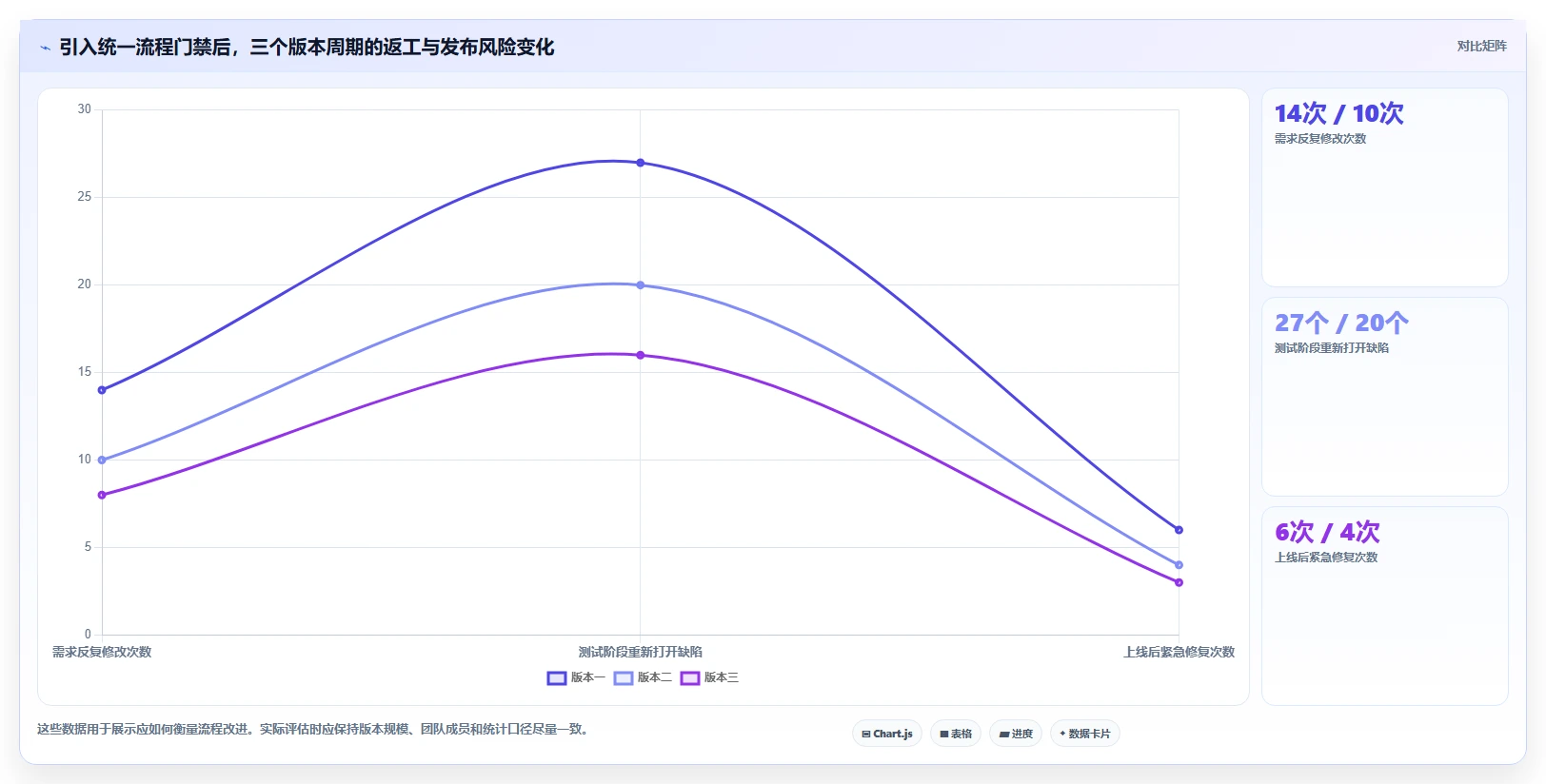This screenshot has height=784, width=1546.
Task: Click the 27个 / 20个 card value
Action: pos(1341,323)
